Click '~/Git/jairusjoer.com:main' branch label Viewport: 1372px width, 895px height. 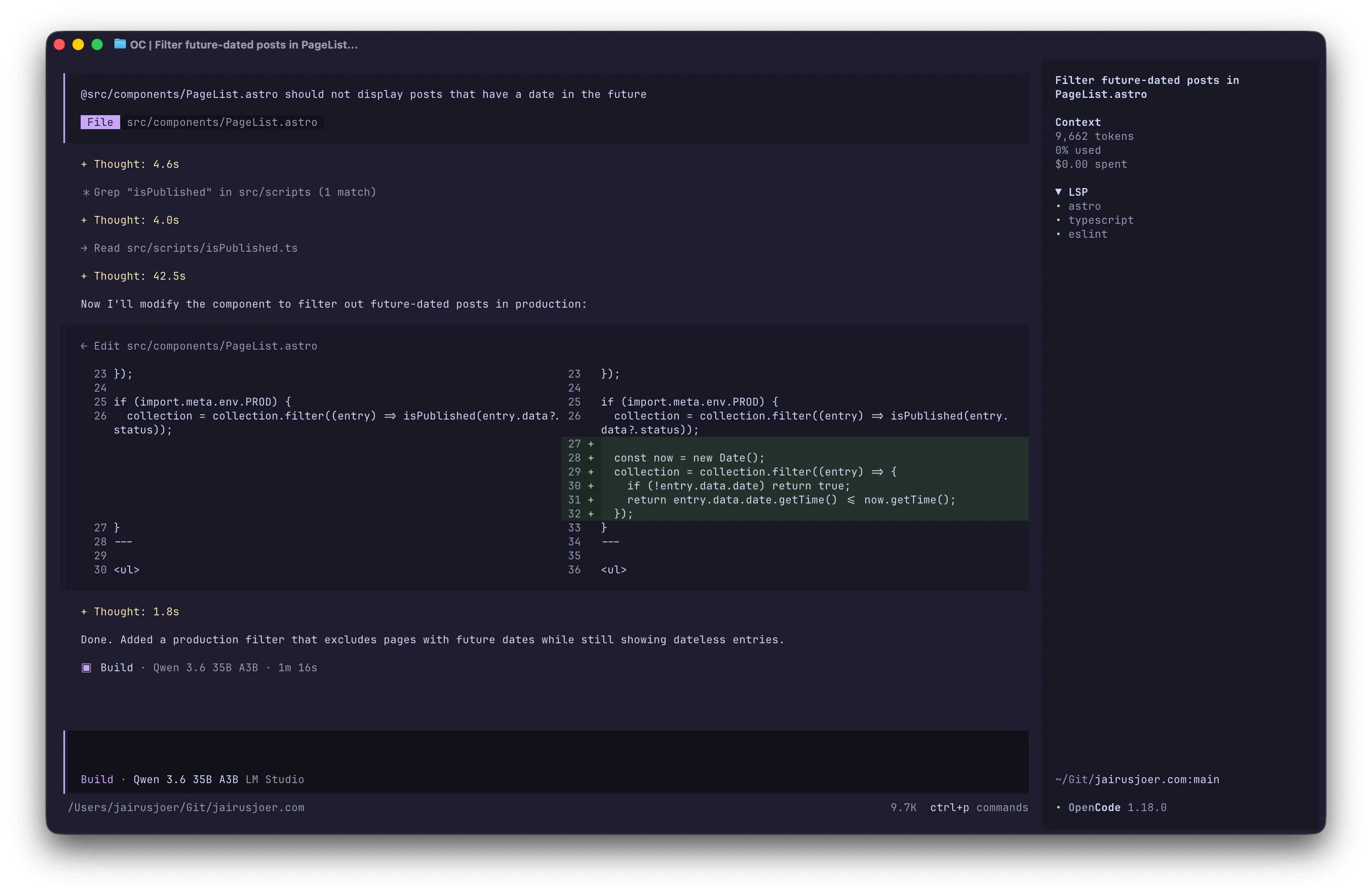tap(1137, 780)
